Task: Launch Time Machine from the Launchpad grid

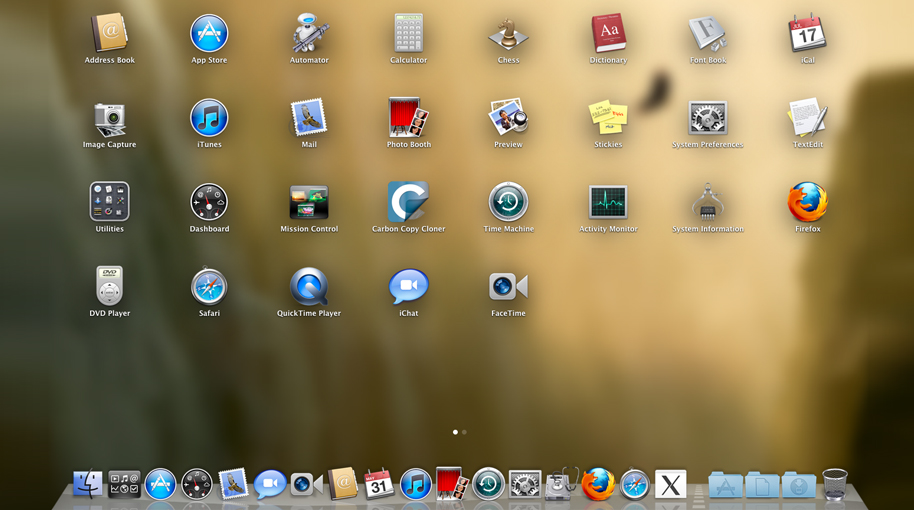Action: 508,202
